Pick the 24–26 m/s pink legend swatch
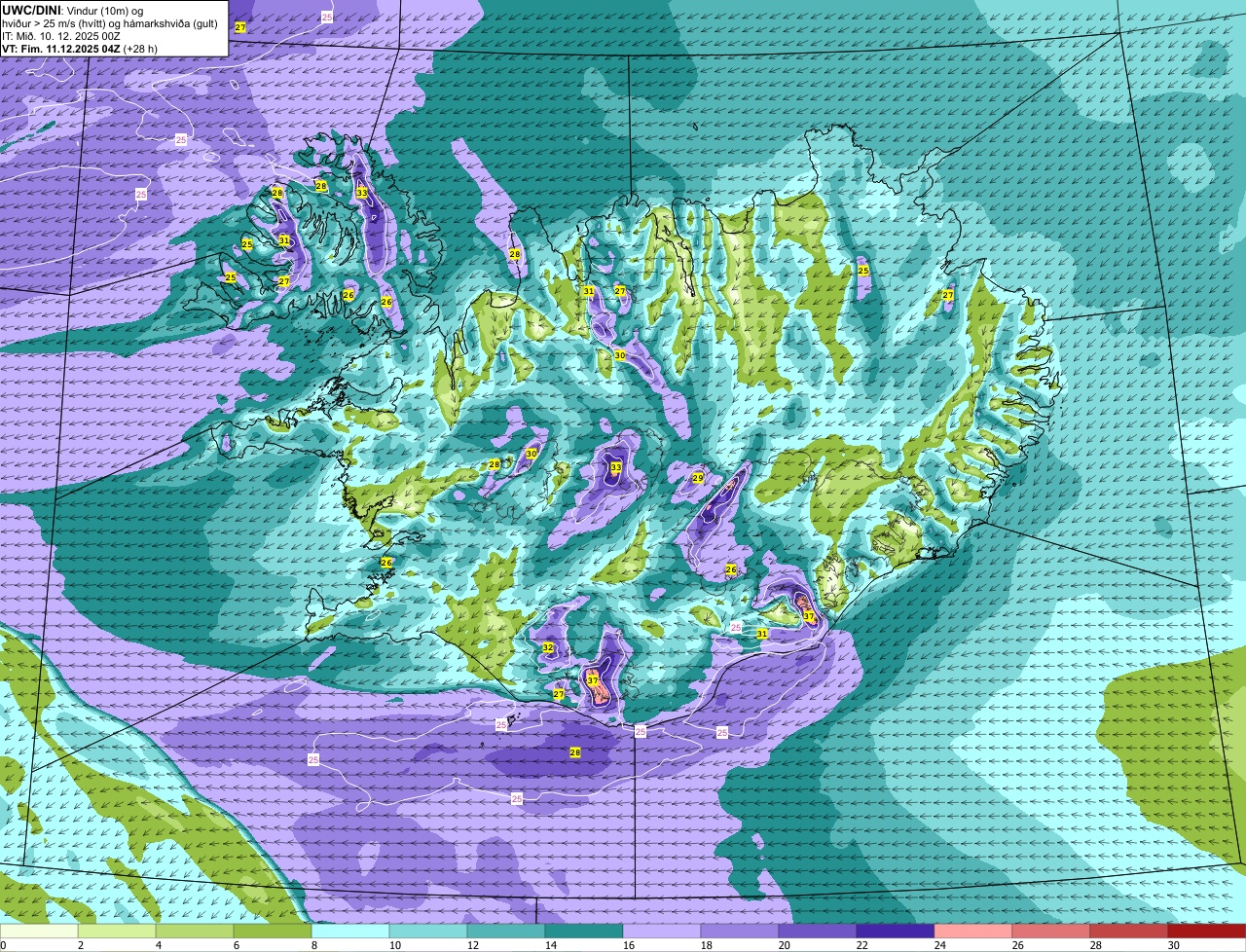The image size is (1246, 952). [973, 932]
